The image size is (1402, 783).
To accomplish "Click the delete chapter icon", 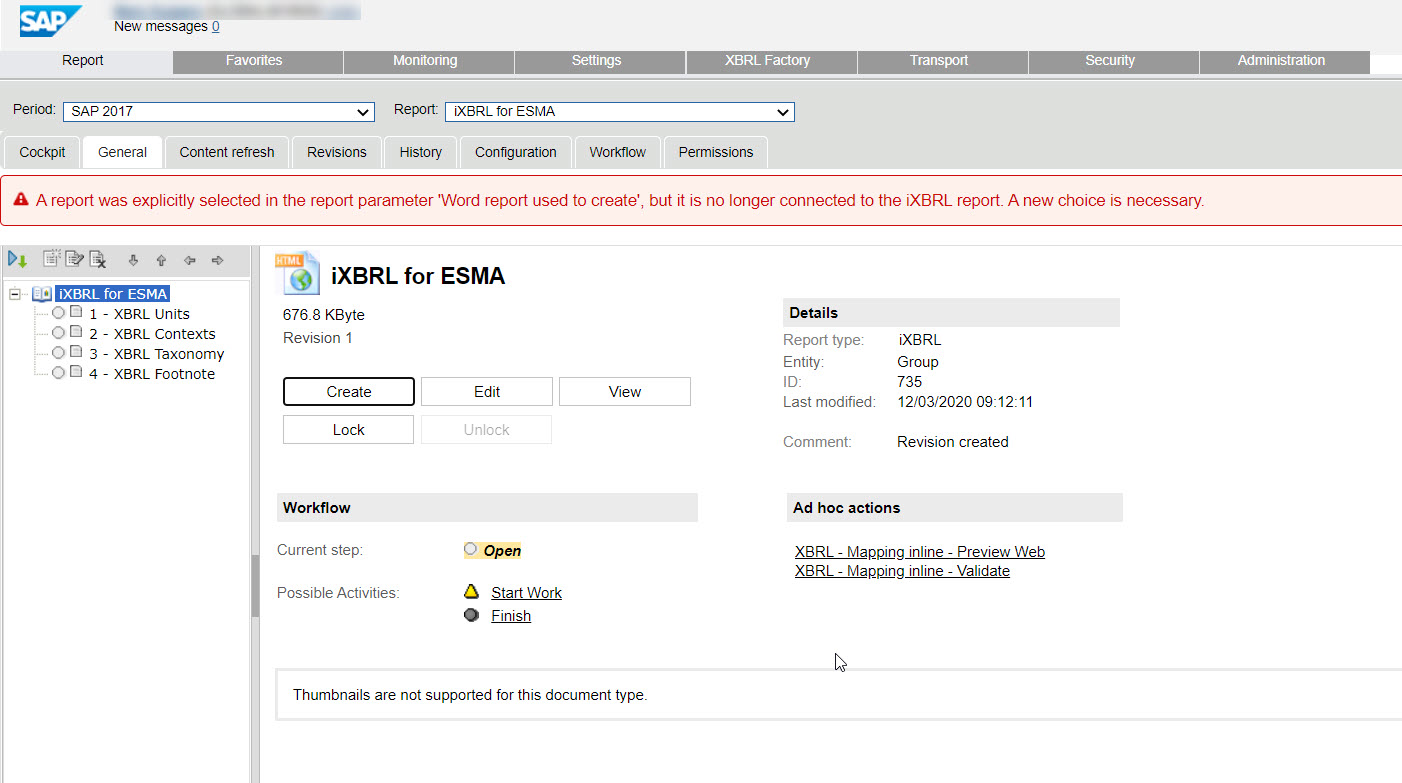I will click(98, 260).
